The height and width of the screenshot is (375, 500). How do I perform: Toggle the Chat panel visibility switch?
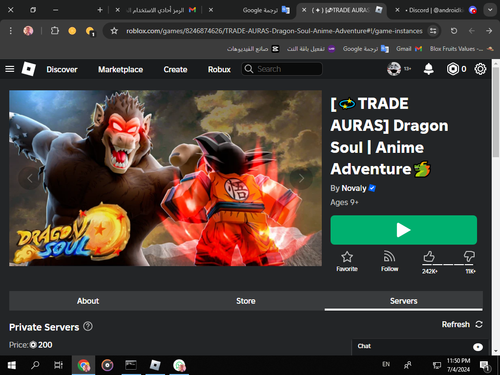tap(478, 347)
